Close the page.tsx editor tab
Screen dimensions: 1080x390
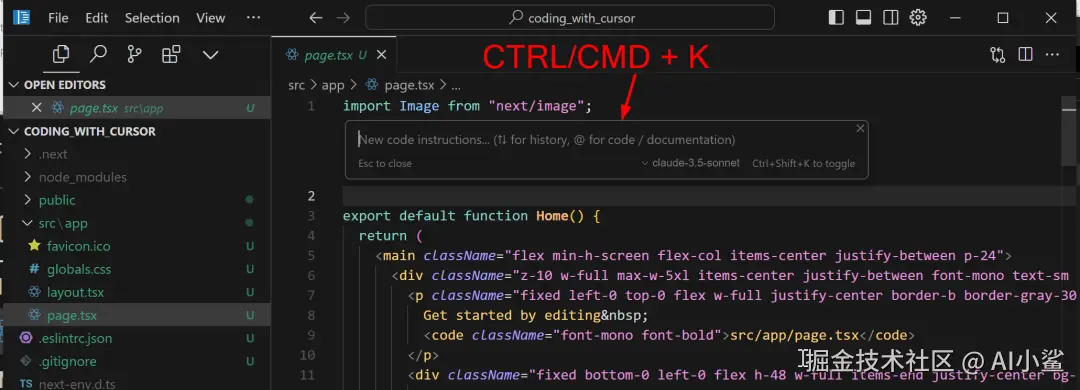point(382,55)
